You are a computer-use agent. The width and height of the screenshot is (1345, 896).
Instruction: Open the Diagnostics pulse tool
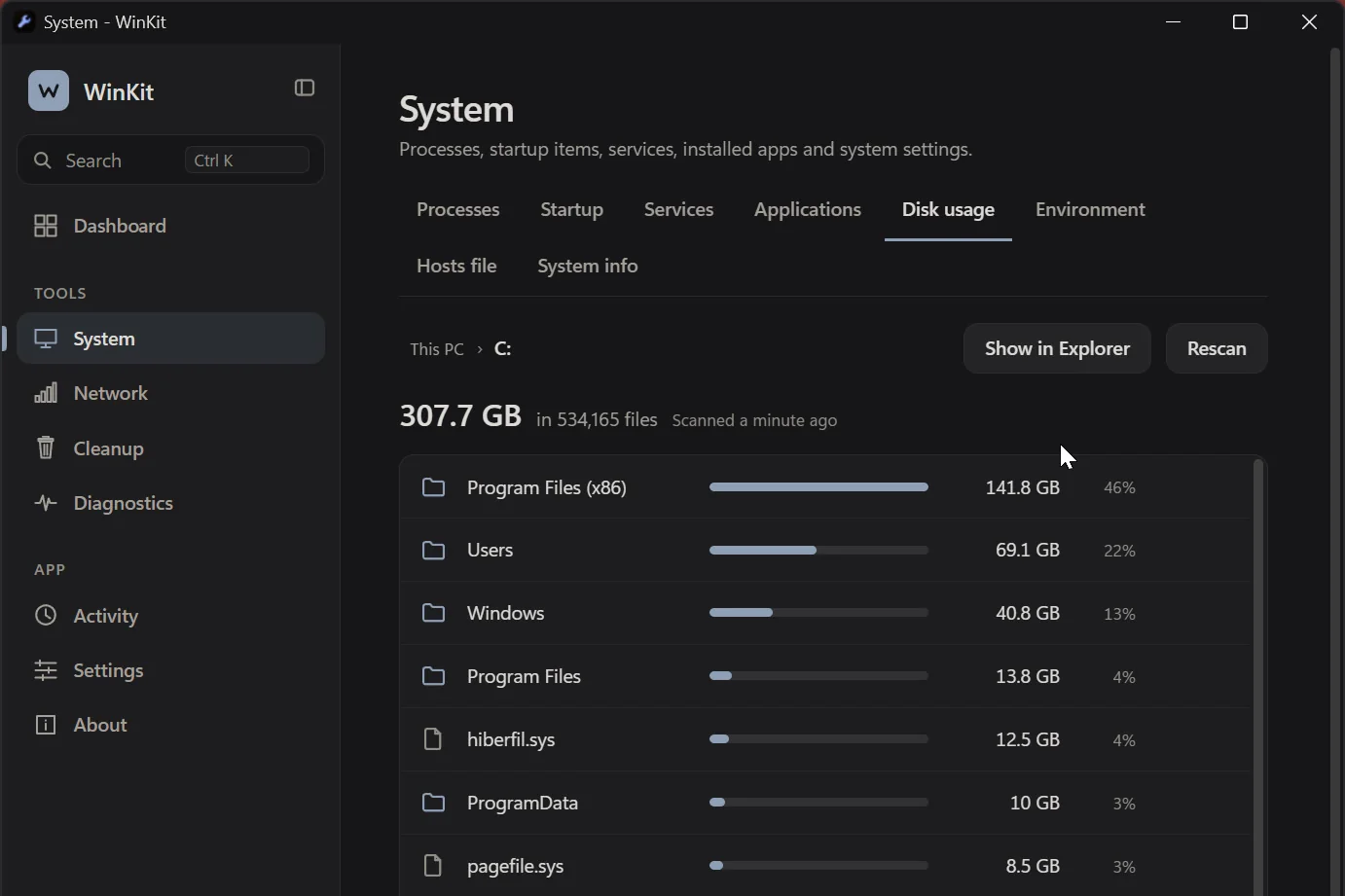(171, 503)
